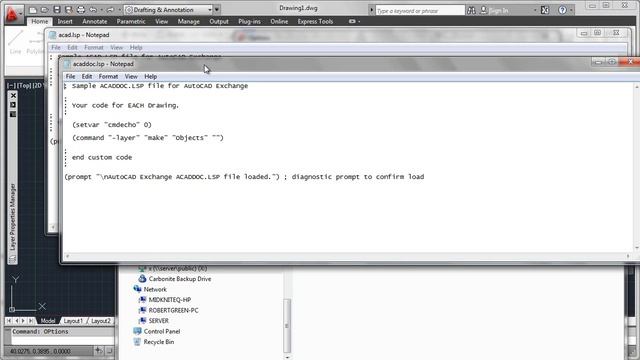Open the AutoCAD View ribbon tab
This screenshot has width=640, height=360.
162,21
